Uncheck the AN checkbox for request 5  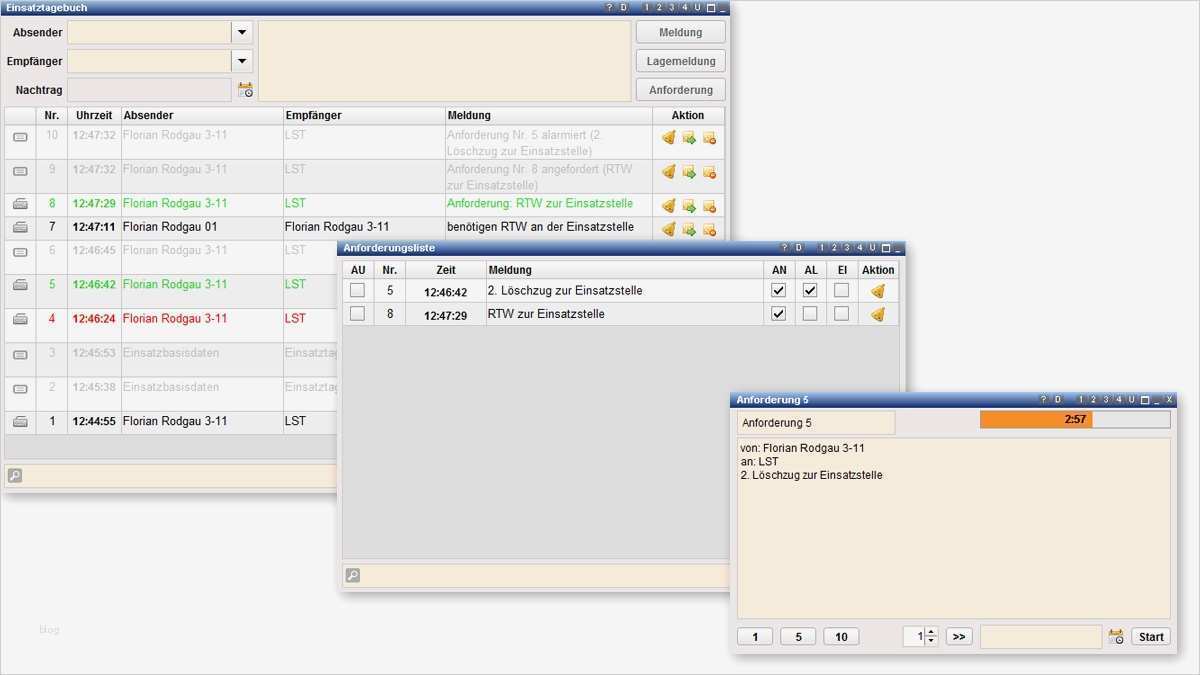click(779, 290)
